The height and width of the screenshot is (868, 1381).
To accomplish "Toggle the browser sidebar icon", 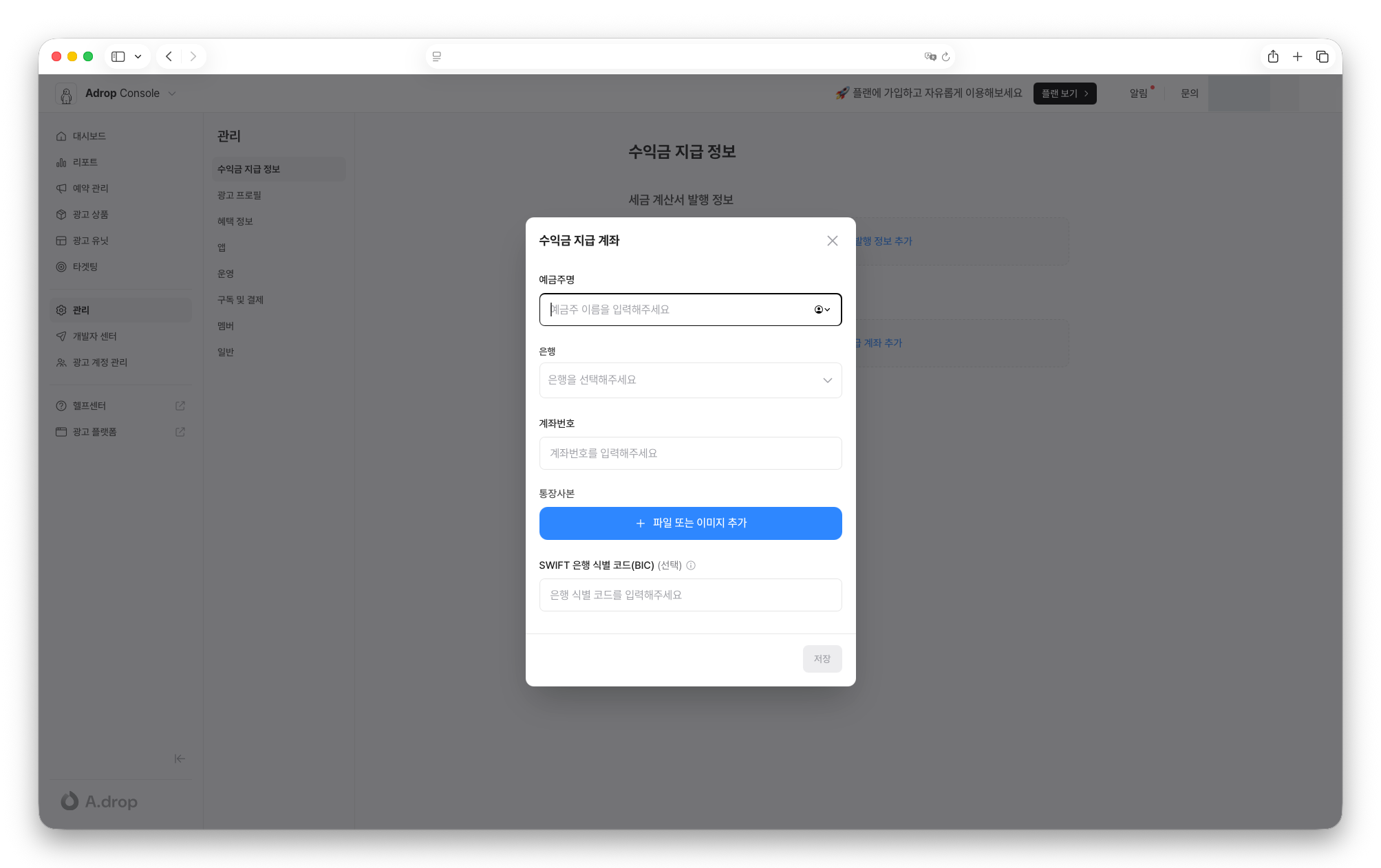I will 118,56.
